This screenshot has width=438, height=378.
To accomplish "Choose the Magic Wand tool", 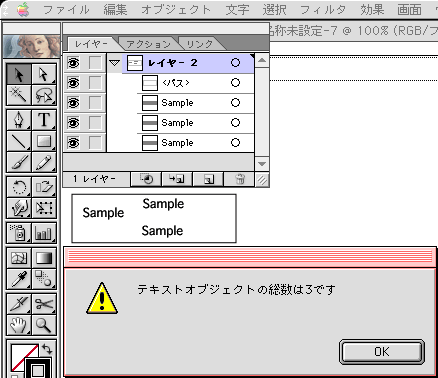I will (19, 95).
